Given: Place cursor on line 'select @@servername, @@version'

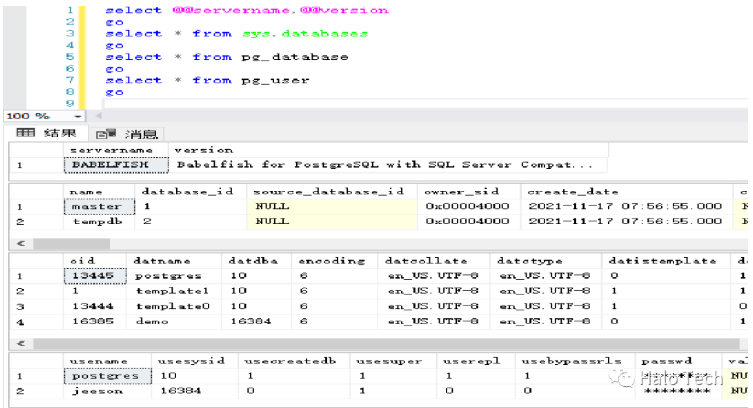Looking at the screenshot, I should 247,10.
